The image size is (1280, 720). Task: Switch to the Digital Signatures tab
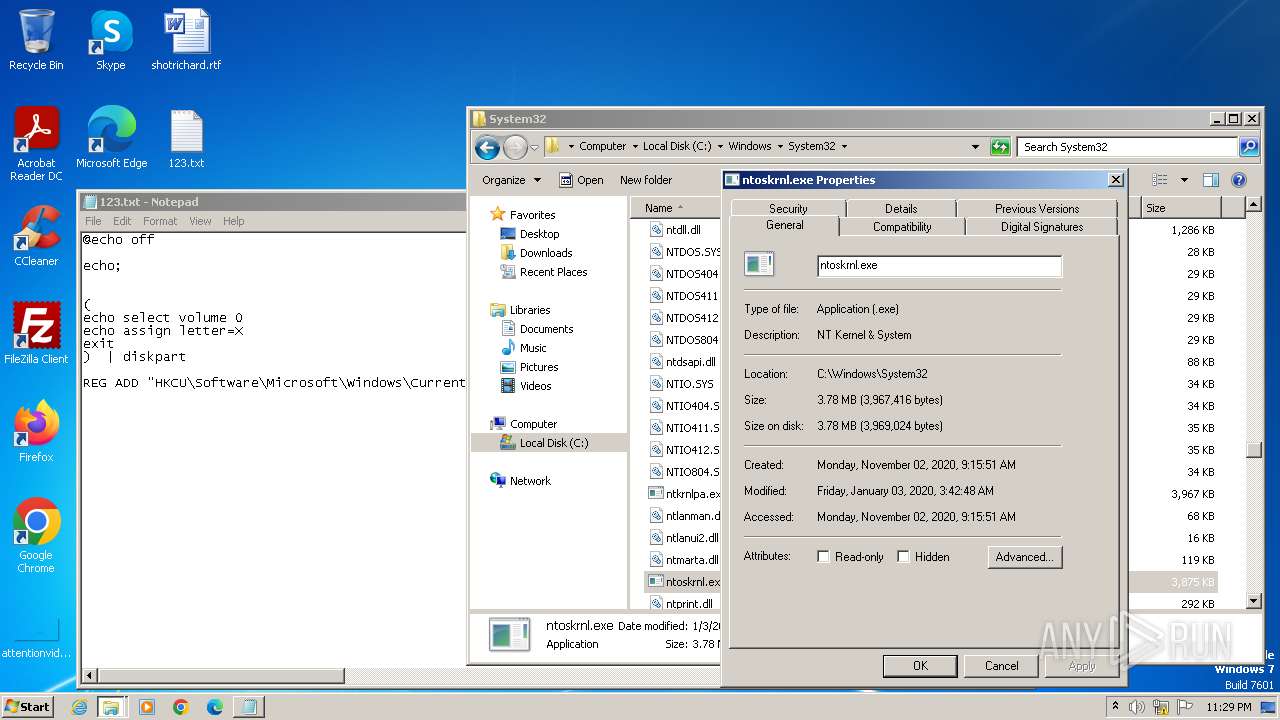(1042, 227)
